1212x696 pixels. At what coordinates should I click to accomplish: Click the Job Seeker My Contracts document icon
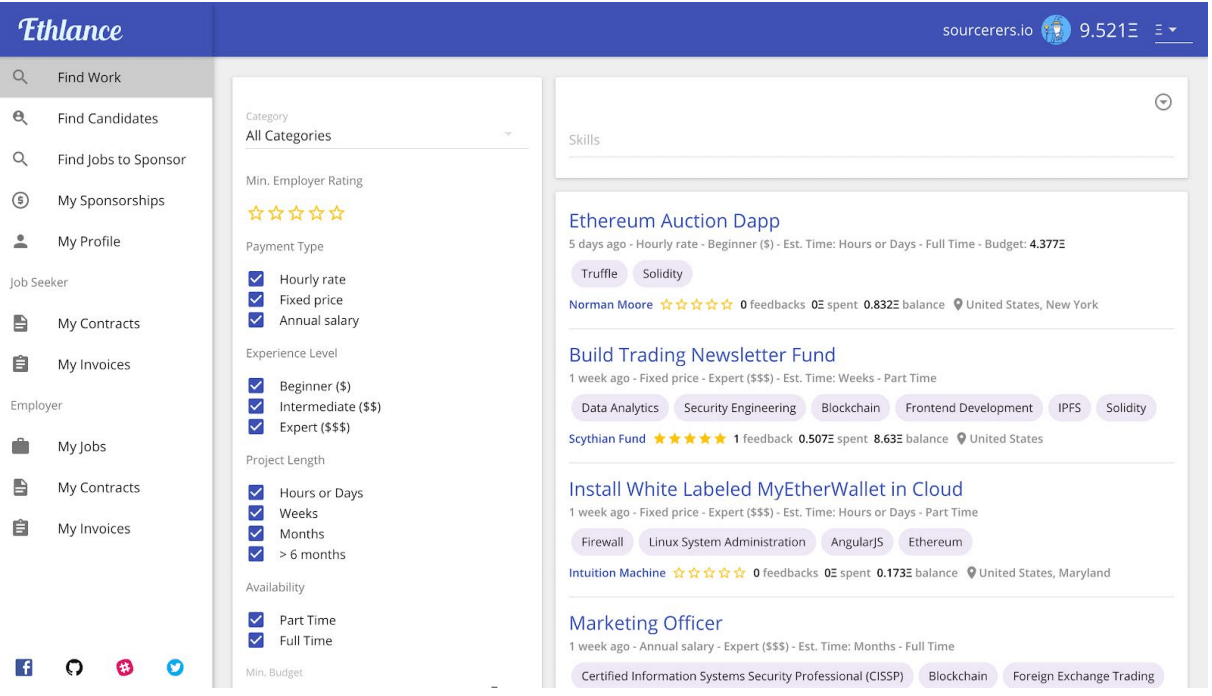(20, 323)
